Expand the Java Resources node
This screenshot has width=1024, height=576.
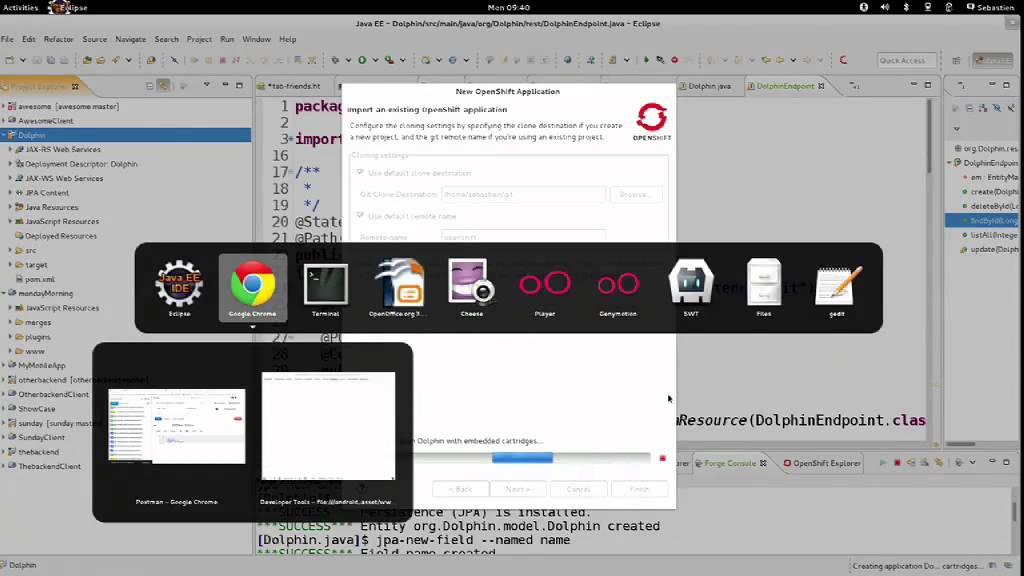(10, 206)
